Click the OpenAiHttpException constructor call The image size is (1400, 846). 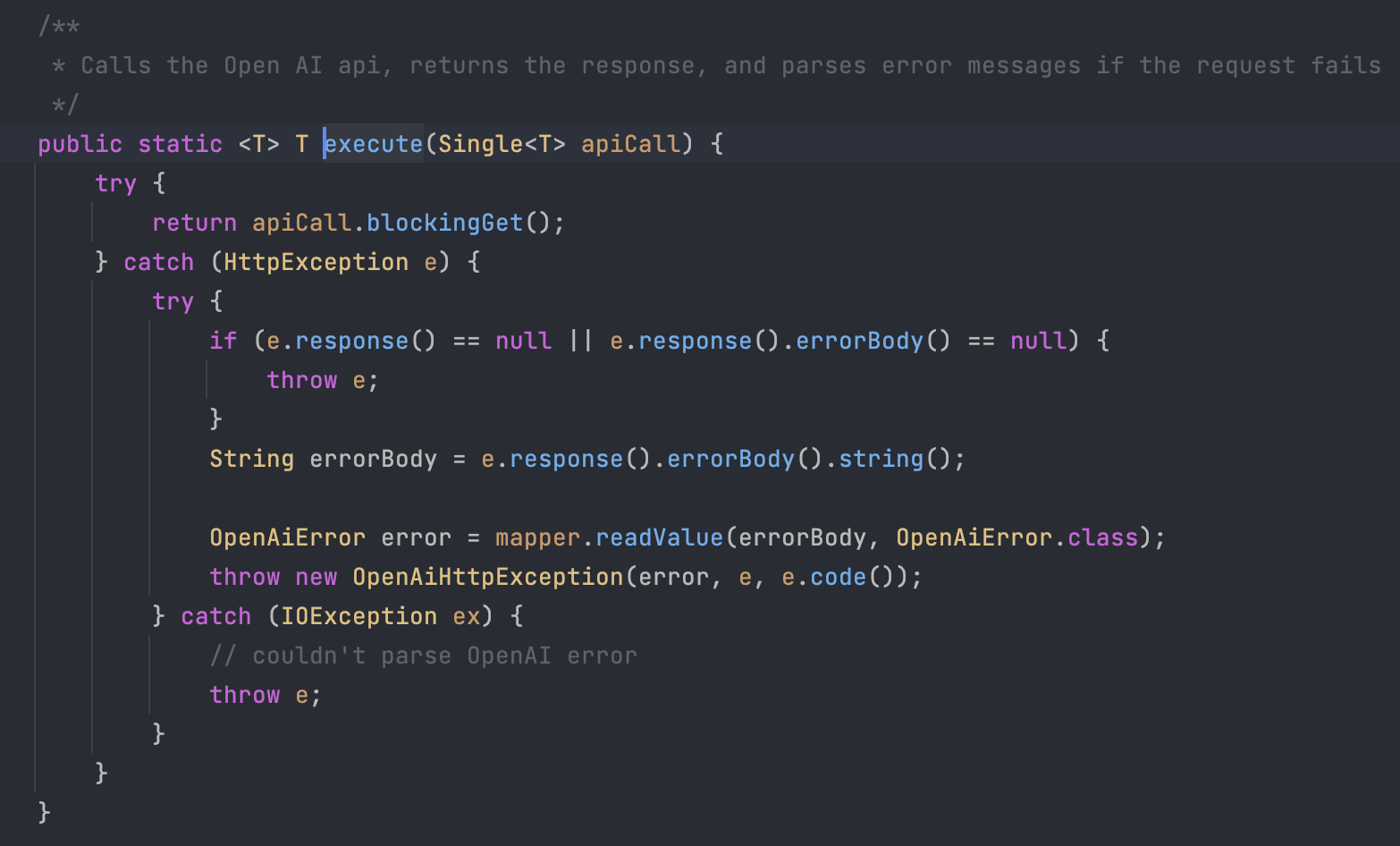pos(487,577)
